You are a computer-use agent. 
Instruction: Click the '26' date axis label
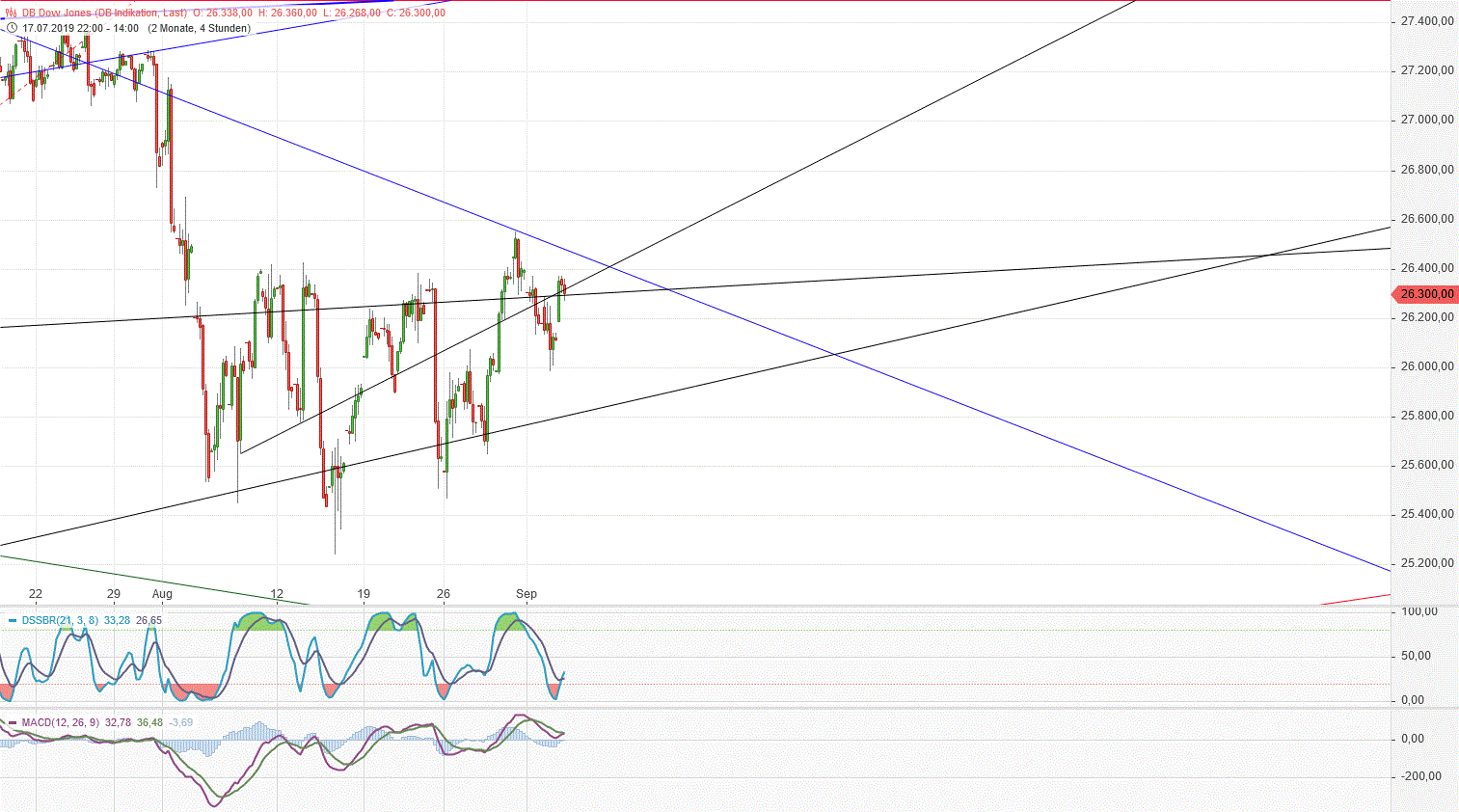(444, 594)
